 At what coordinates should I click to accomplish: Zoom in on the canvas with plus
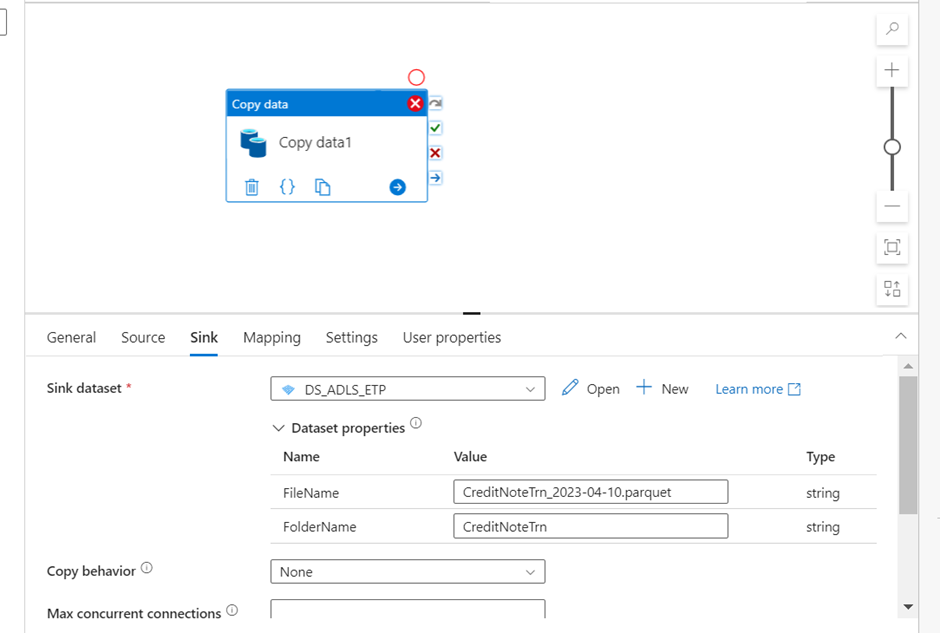892,70
